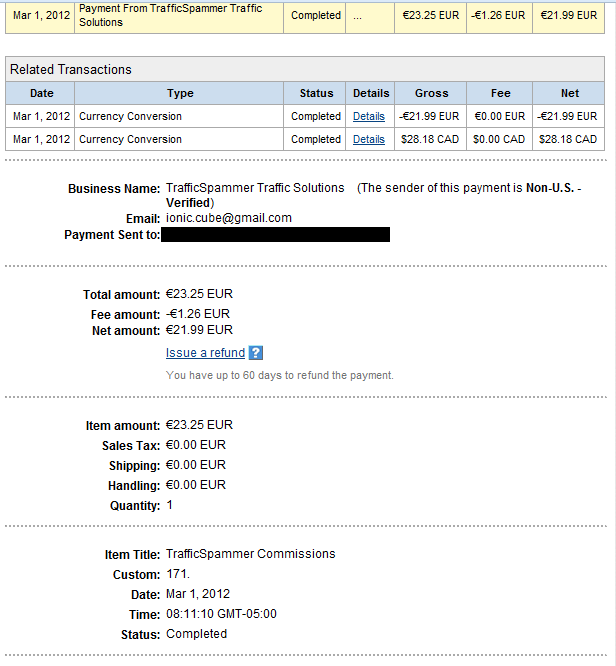This screenshot has width=616, height=666.
Task: Click the Date column header
Action: pyautogui.click(x=42, y=93)
